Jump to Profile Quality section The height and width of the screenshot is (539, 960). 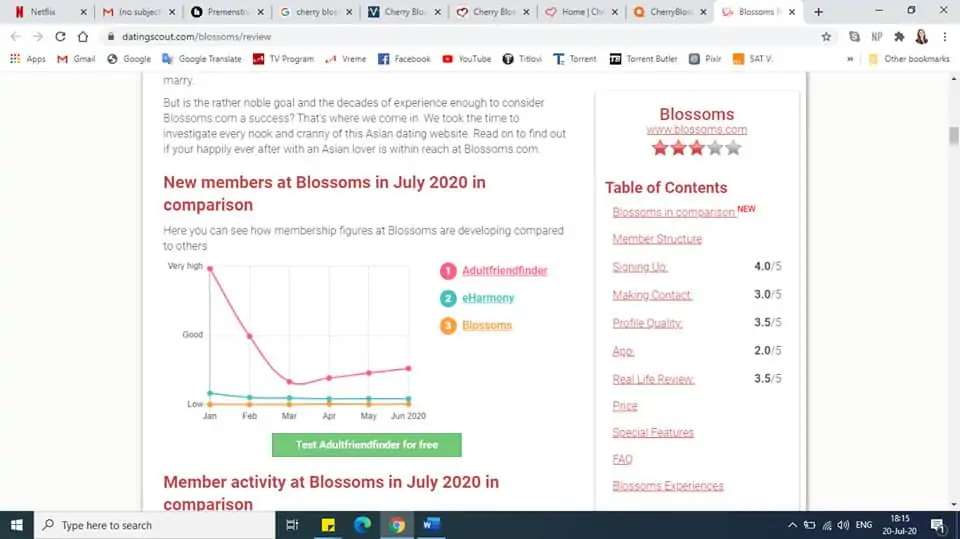647,323
